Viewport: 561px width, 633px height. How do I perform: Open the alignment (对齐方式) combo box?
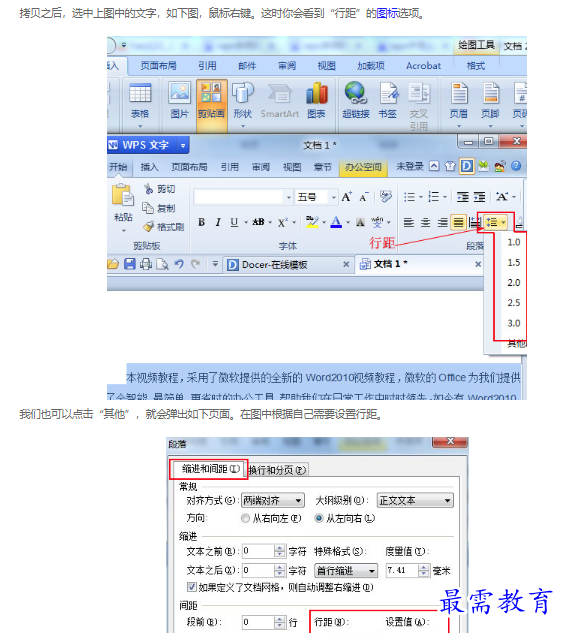(272, 501)
